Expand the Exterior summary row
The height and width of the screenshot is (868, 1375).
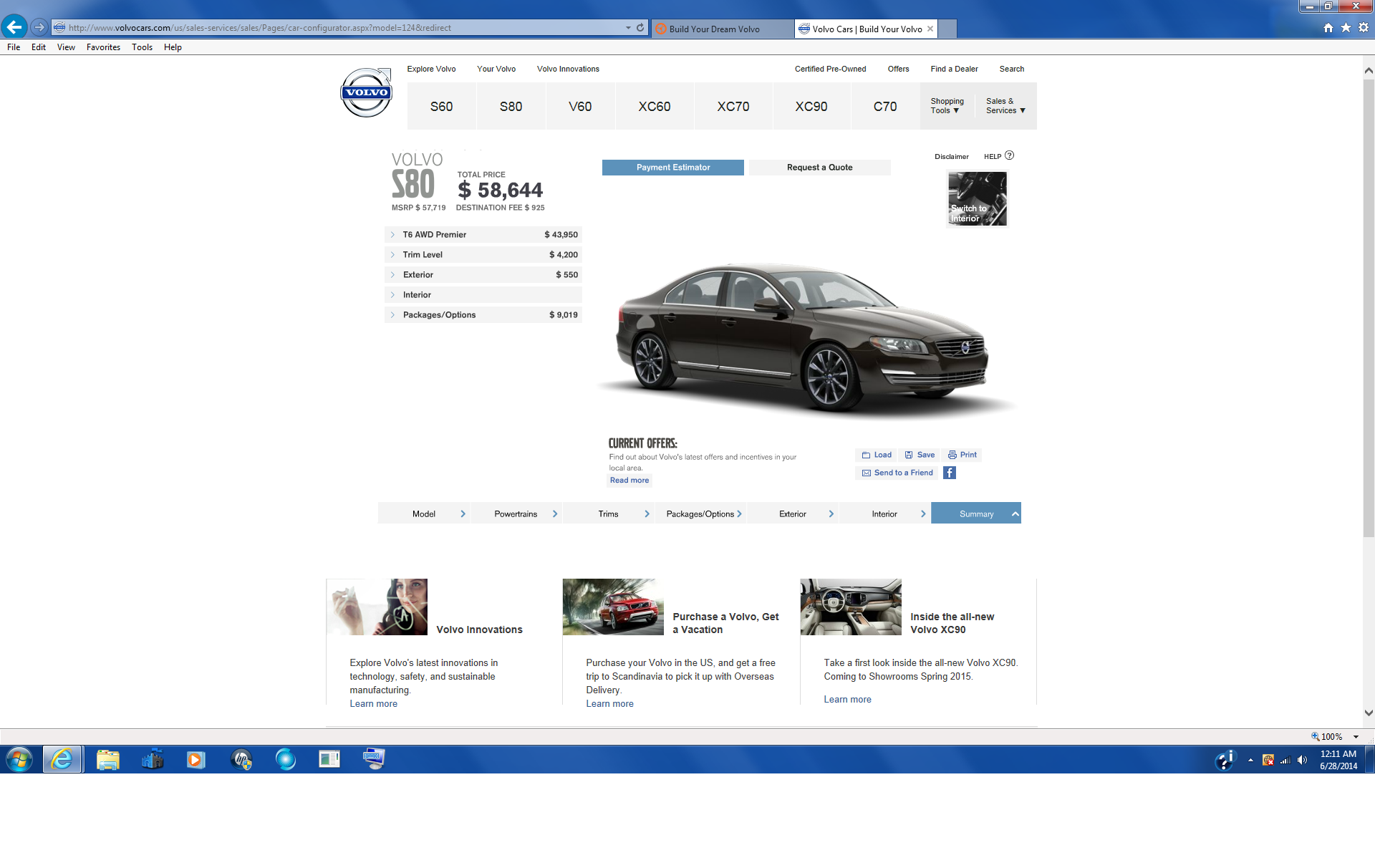pyautogui.click(x=483, y=275)
